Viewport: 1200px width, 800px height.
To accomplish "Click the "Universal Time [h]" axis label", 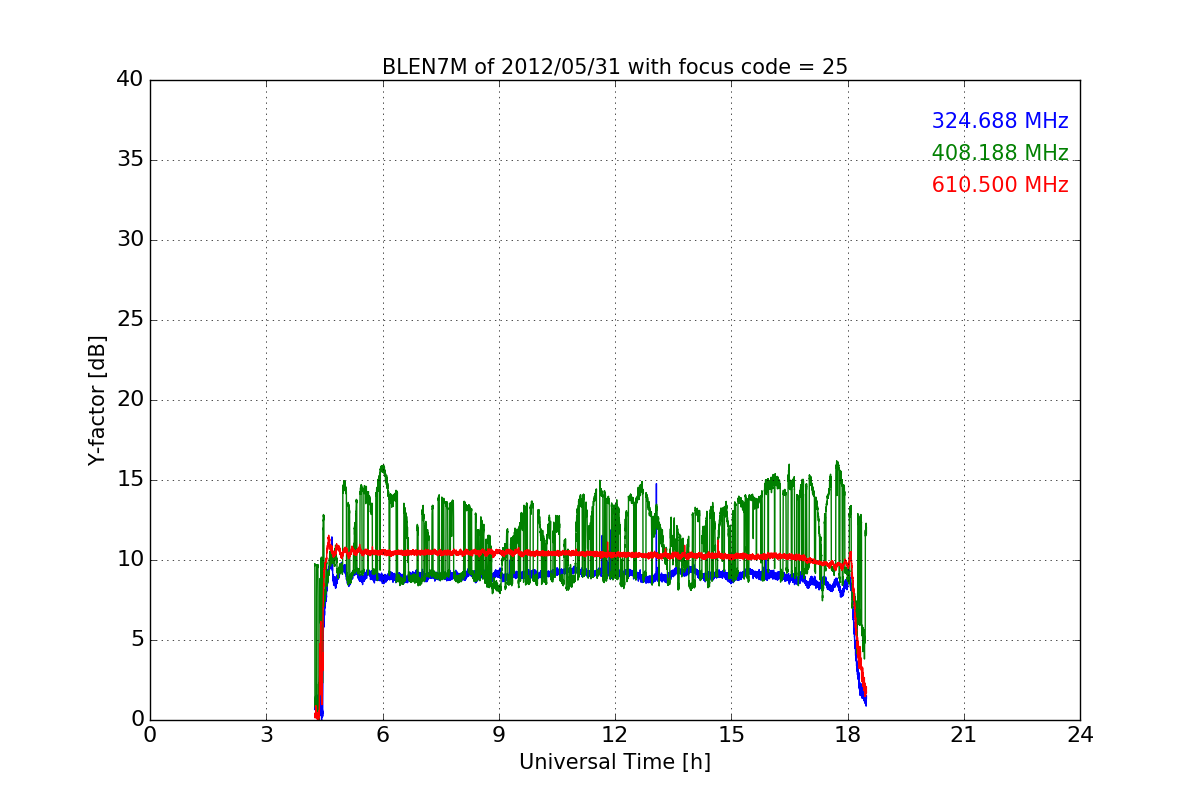I will pyautogui.click(x=614, y=762).
